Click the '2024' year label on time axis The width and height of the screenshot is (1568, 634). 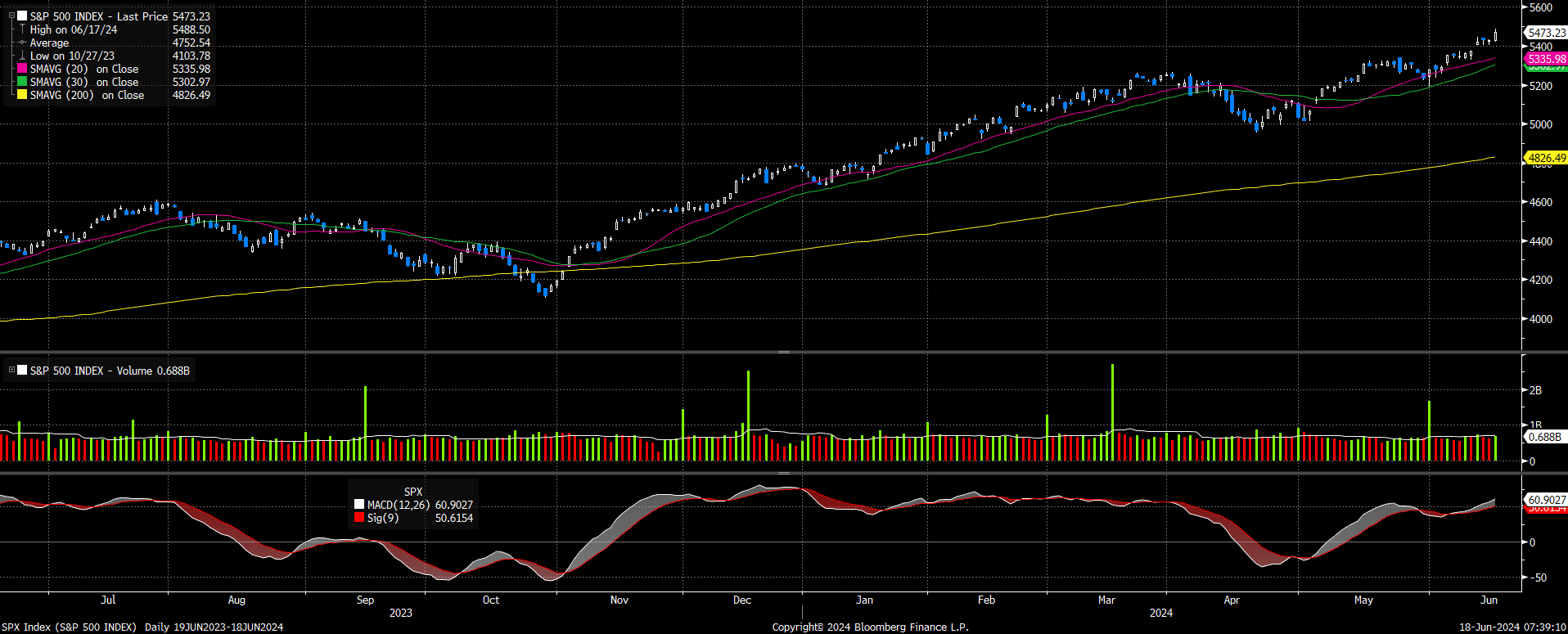coord(1161,613)
